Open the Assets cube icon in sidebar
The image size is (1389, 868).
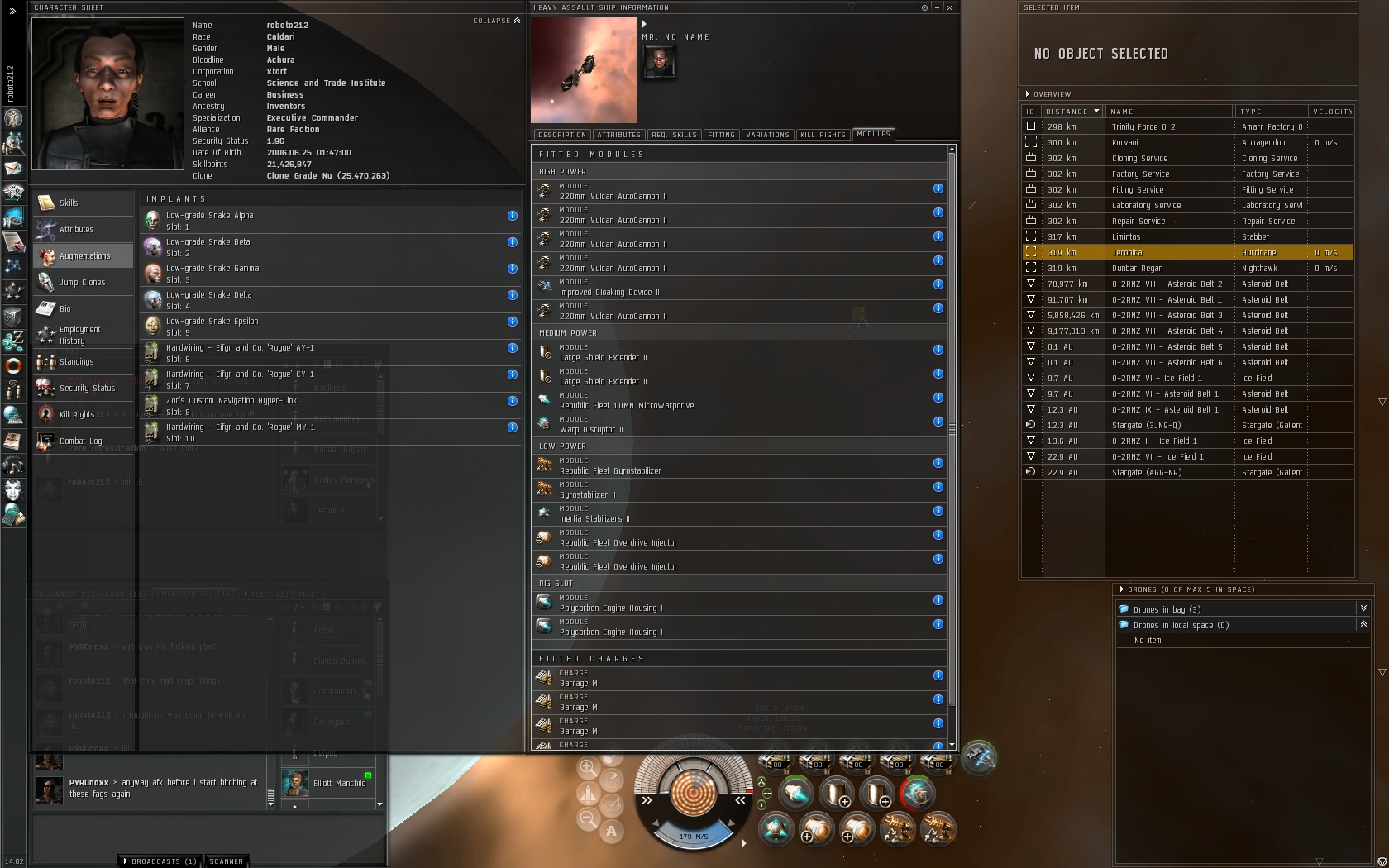pos(13,317)
